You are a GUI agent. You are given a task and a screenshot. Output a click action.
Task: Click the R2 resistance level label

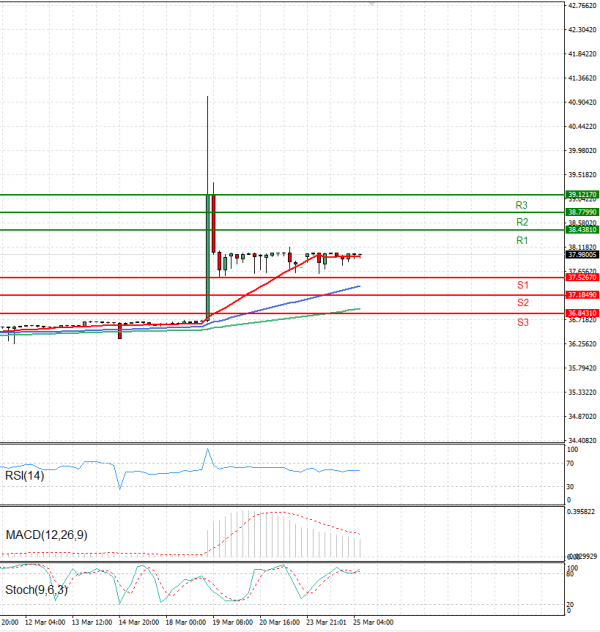[522, 222]
